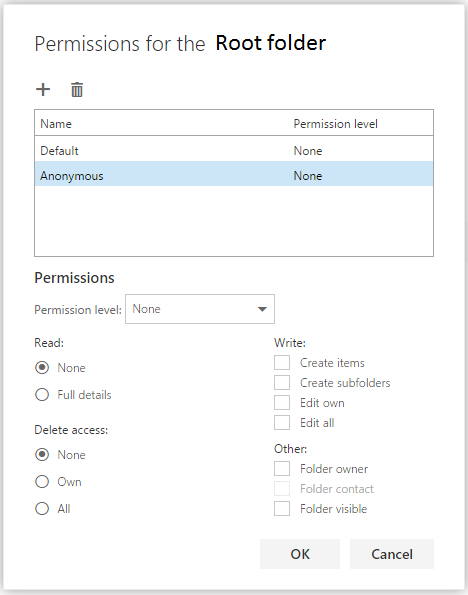Open the Permission level dropdown

point(200,309)
